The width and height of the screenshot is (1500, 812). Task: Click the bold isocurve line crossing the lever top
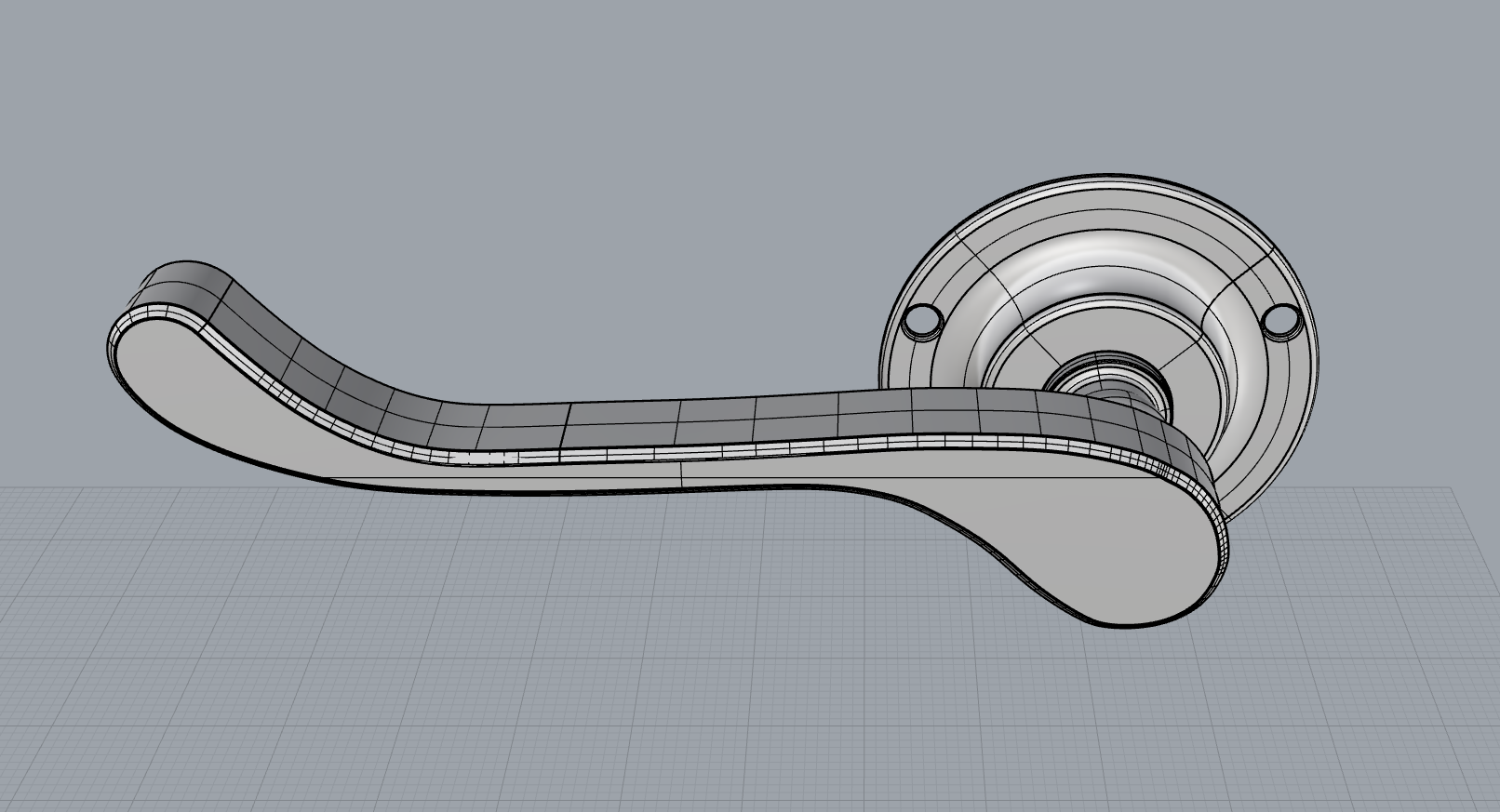567,425
